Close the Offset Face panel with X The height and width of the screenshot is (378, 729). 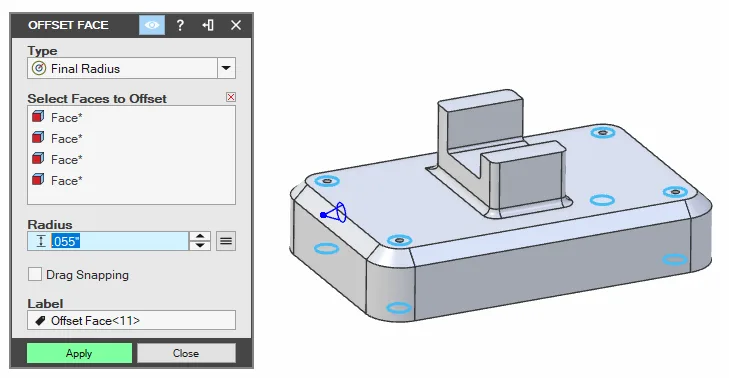click(236, 25)
